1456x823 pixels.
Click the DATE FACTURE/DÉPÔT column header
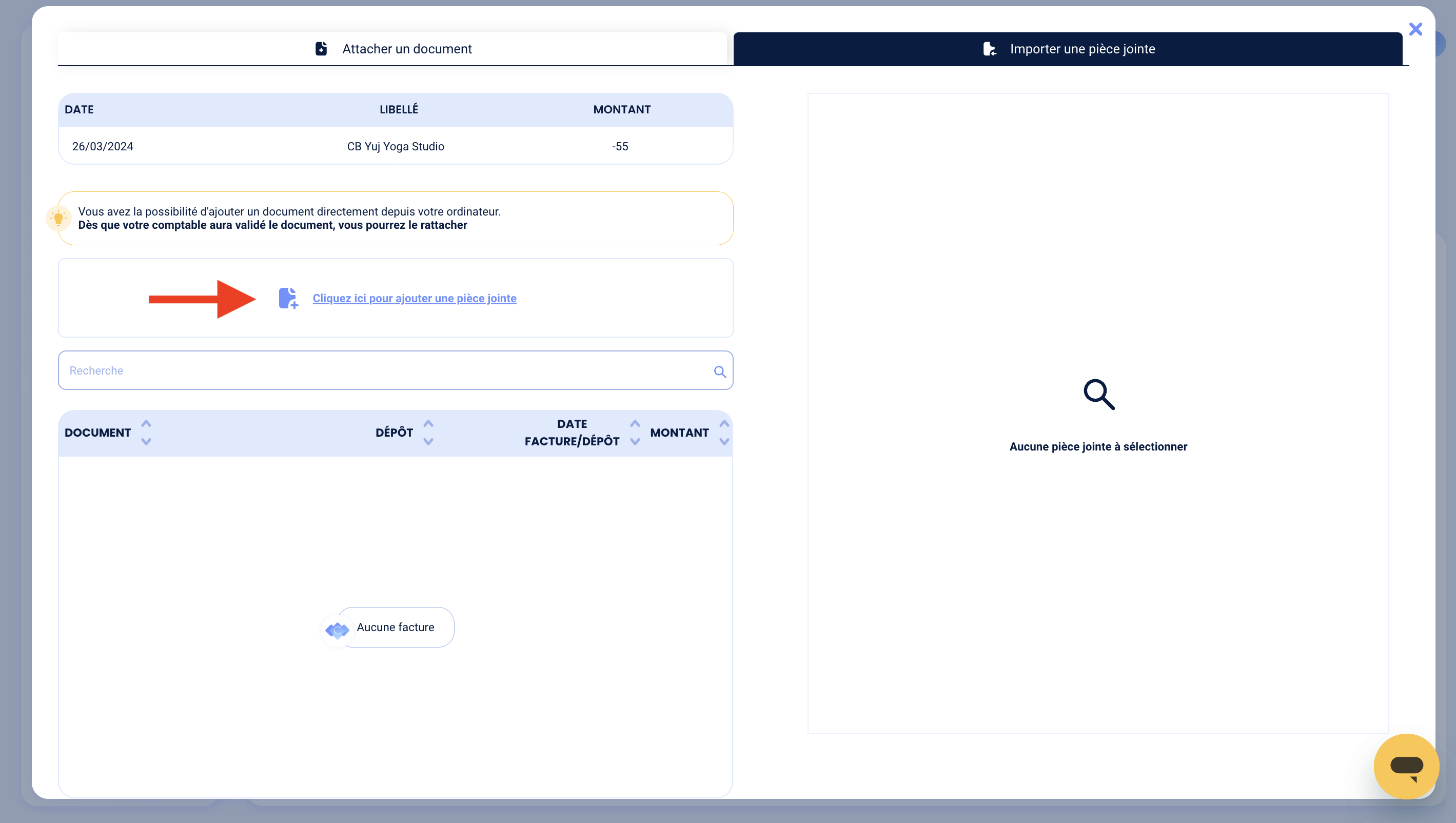572,433
